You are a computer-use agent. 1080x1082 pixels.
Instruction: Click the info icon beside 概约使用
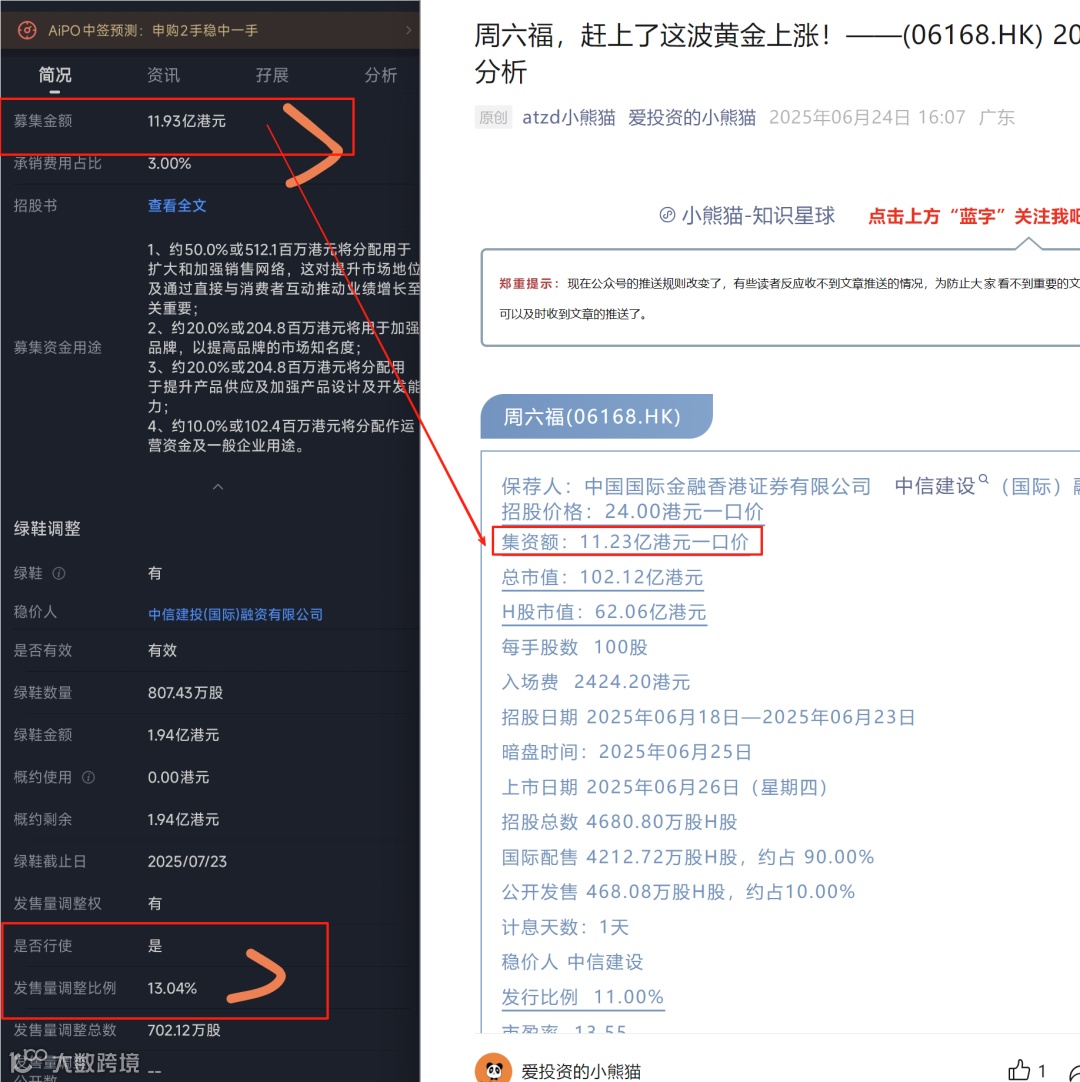88,778
